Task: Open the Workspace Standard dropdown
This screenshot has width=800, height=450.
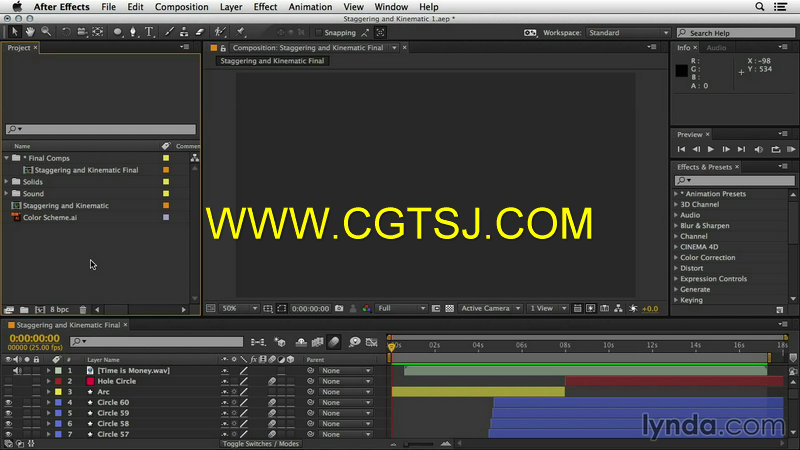Action: (628, 33)
